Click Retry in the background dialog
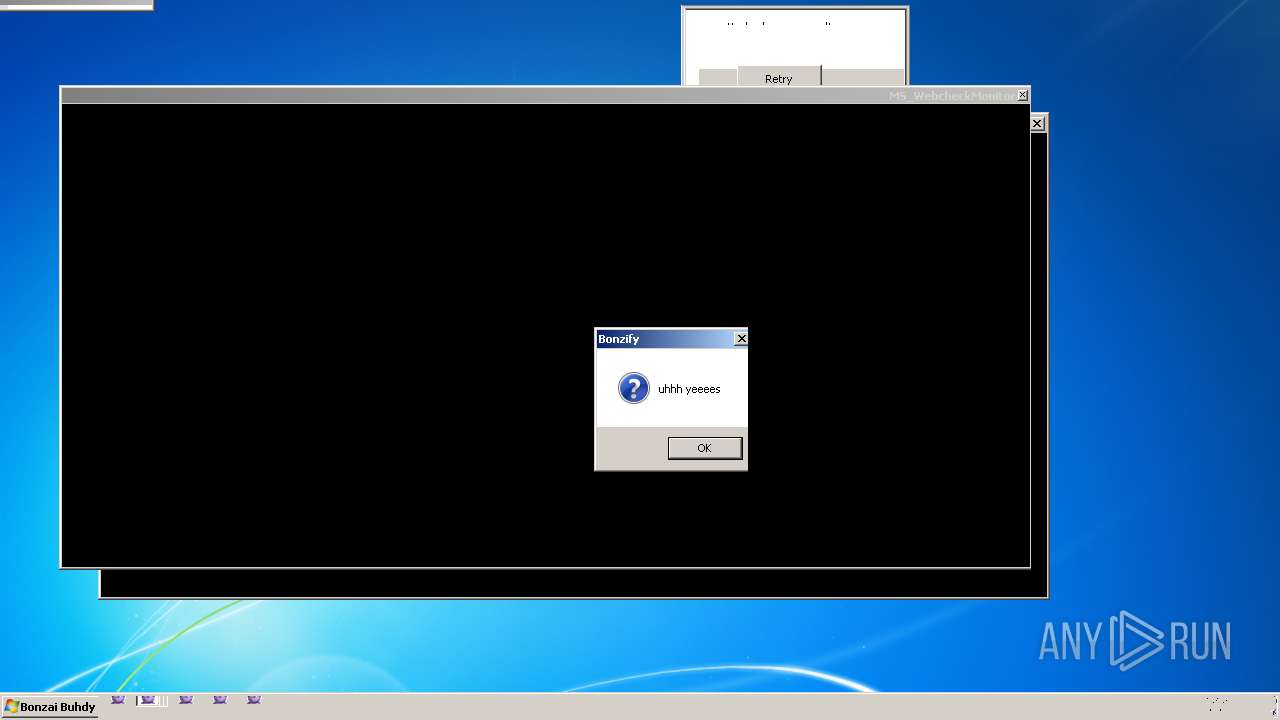Viewport: 1280px width, 720px height. pyautogui.click(x=779, y=78)
